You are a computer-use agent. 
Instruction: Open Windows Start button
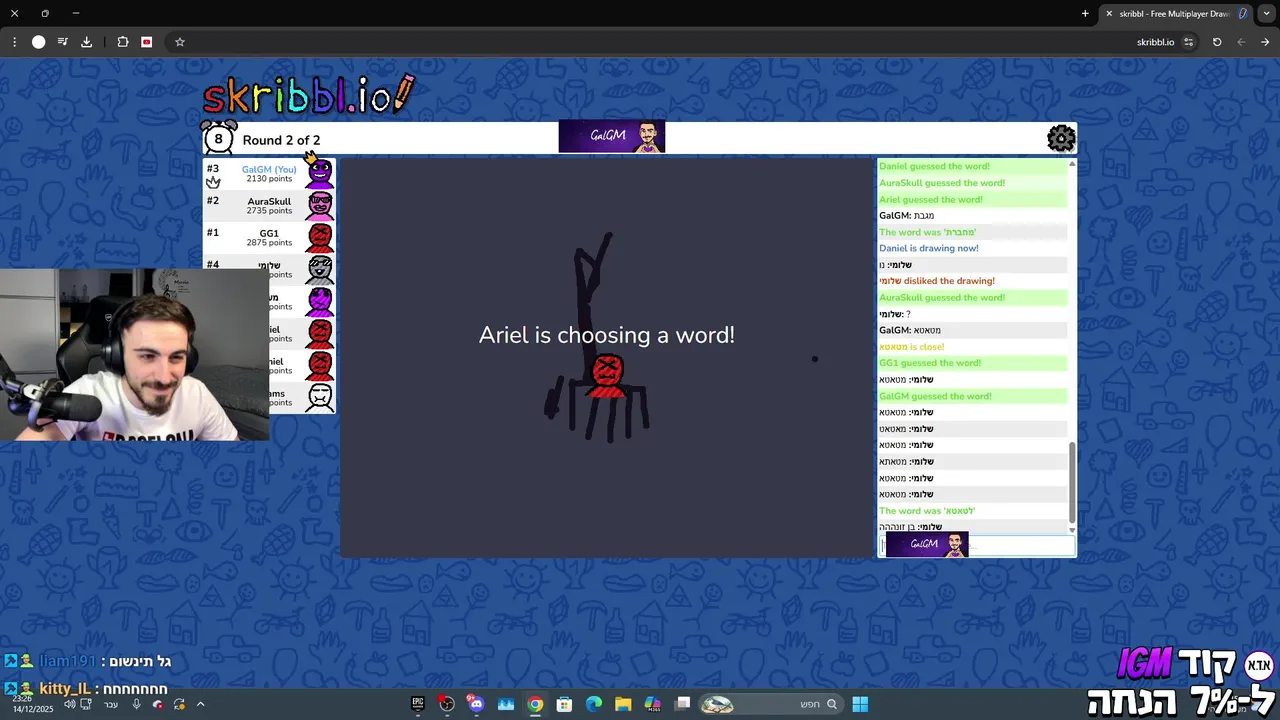pyautogui.click(x=860, y=704)
